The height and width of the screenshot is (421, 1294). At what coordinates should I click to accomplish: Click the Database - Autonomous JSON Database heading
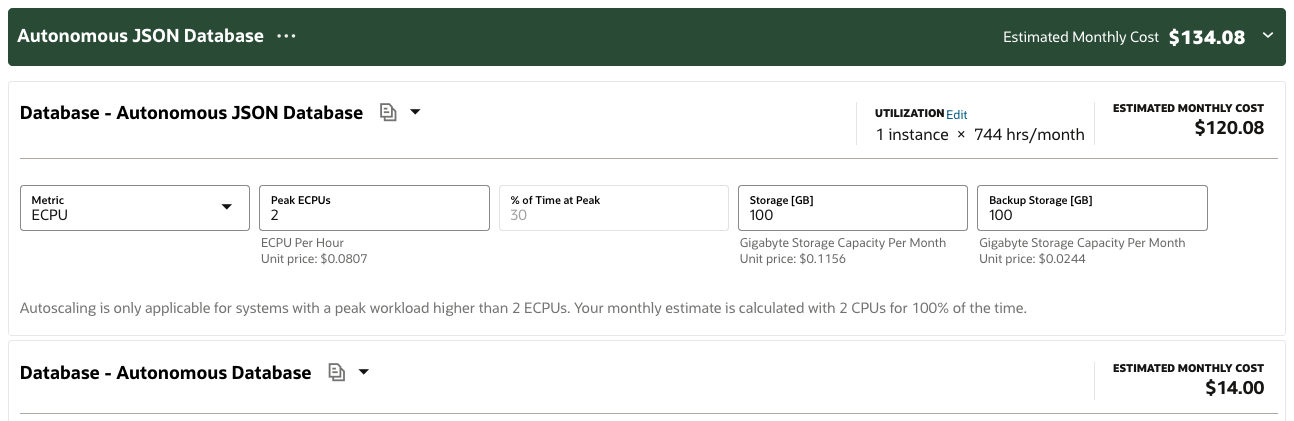[x=191, y=113]
